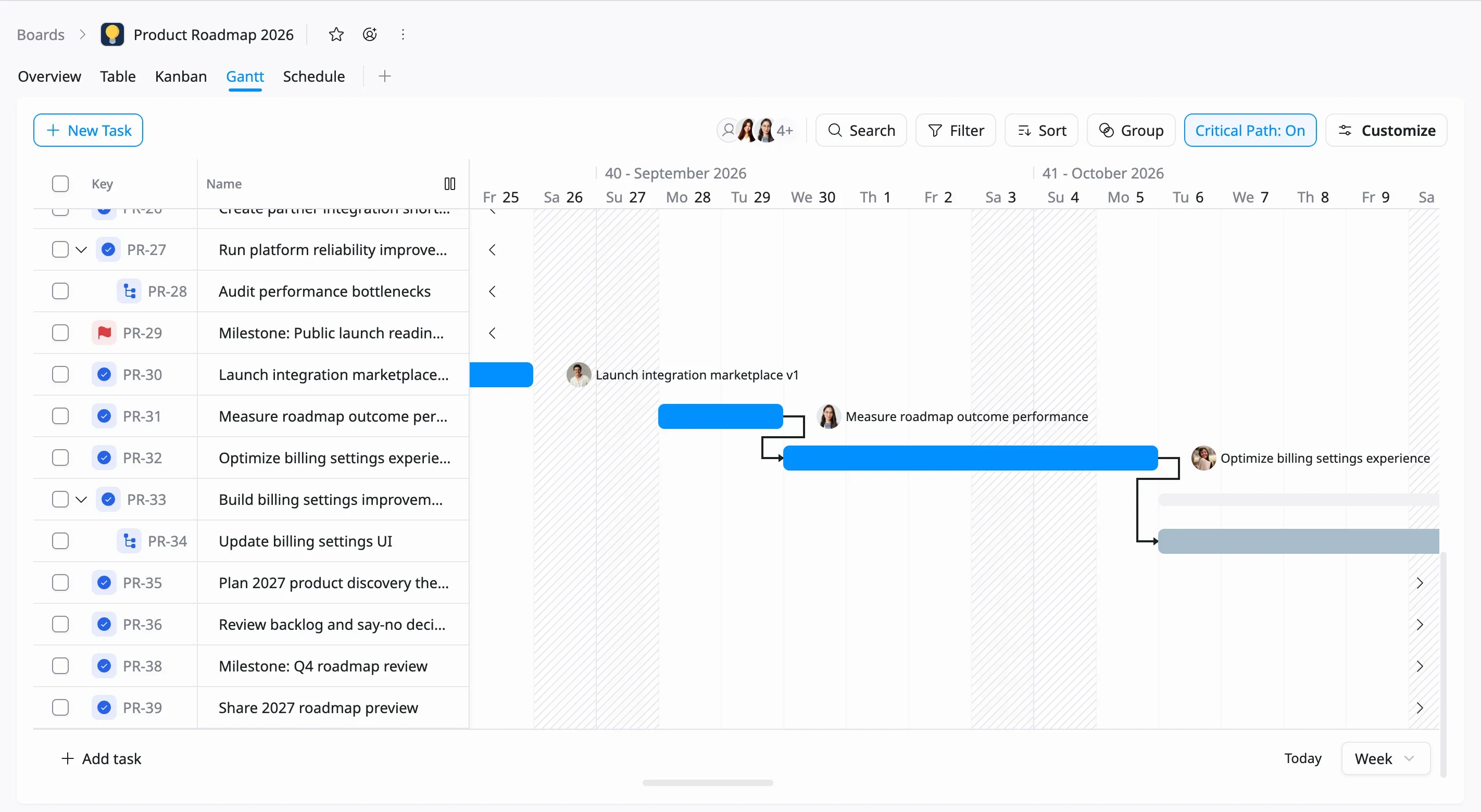
Task: Check the PR-36 row checkbox
Action: coord(60,625)
